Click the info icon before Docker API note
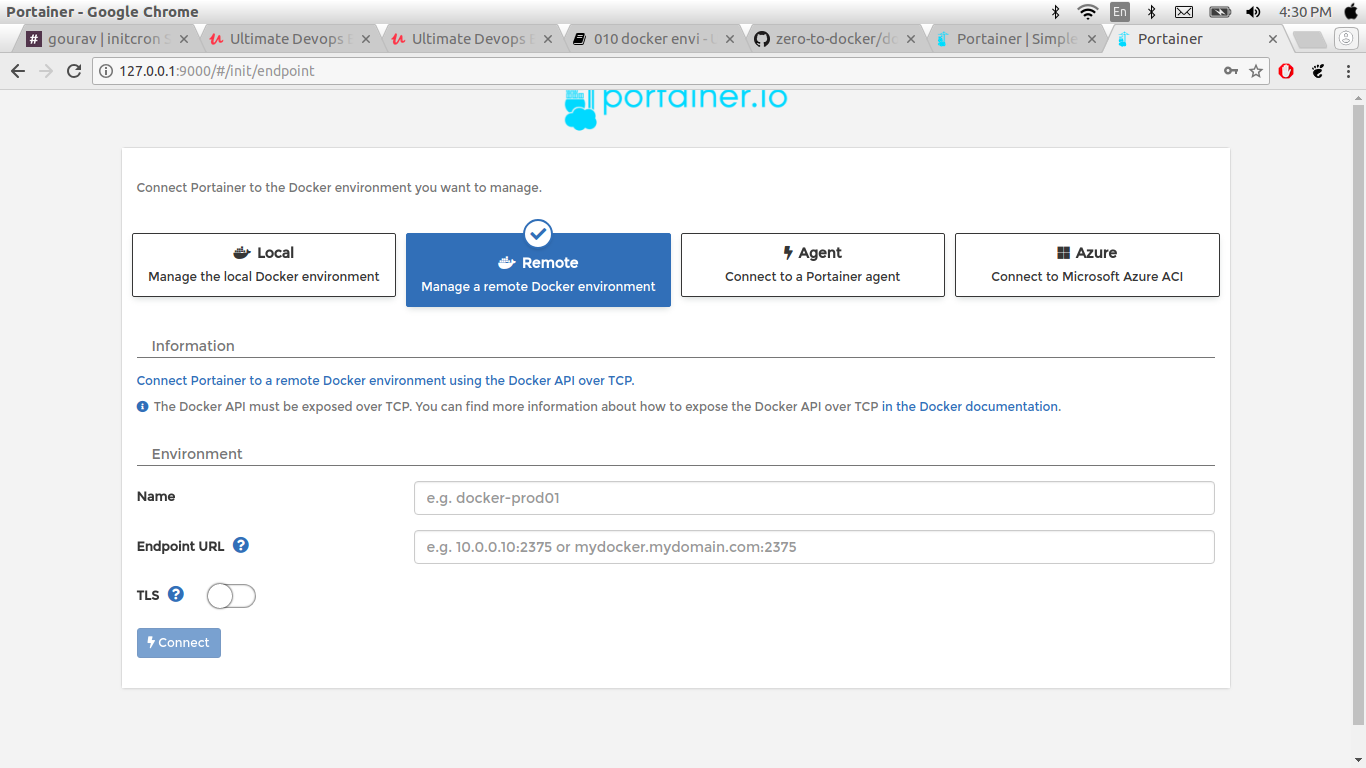Viewport: 1366px width, 768px height. point(143,407)
